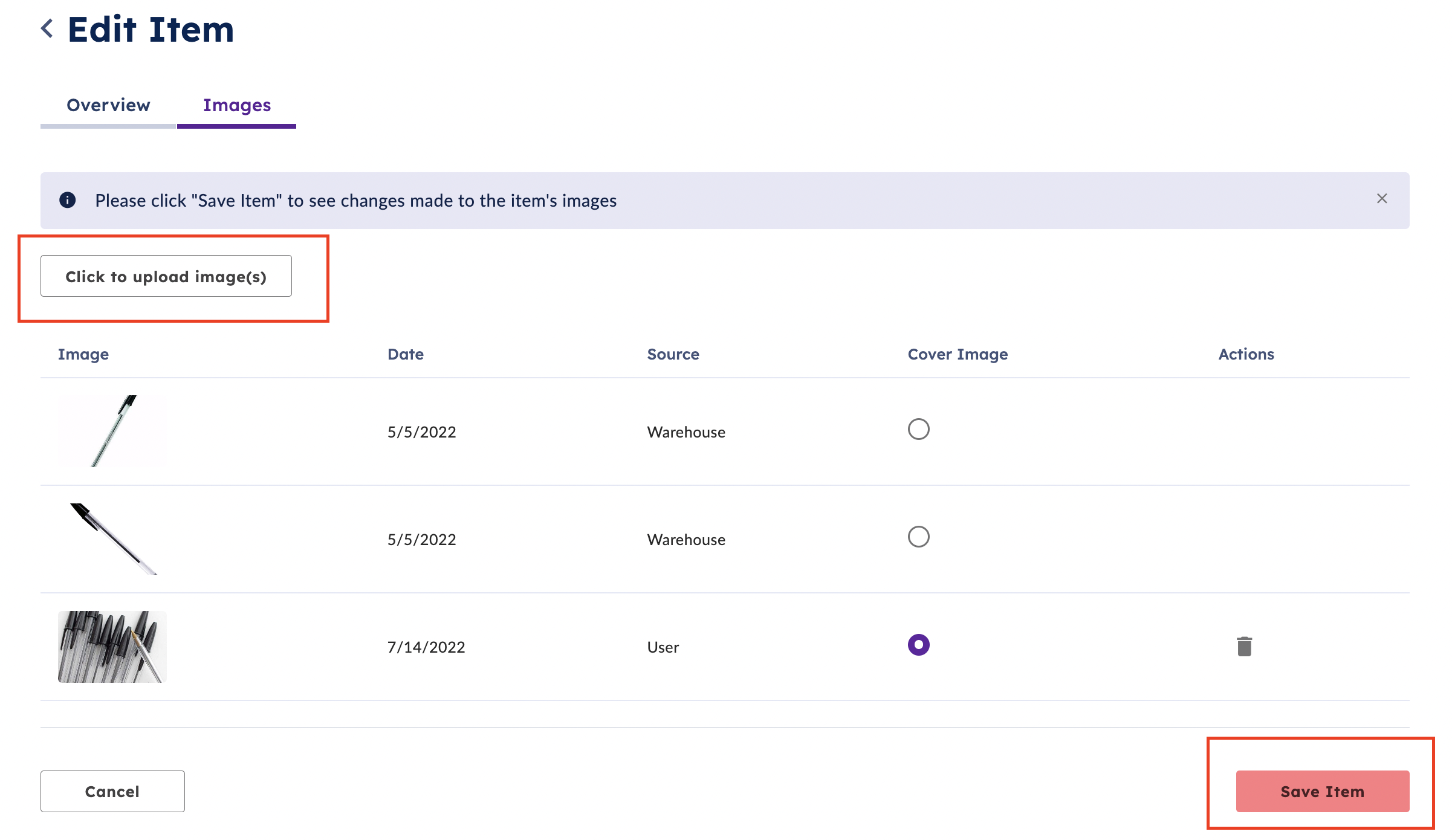Click to upload image(s) button

click(x=166, y=276)
